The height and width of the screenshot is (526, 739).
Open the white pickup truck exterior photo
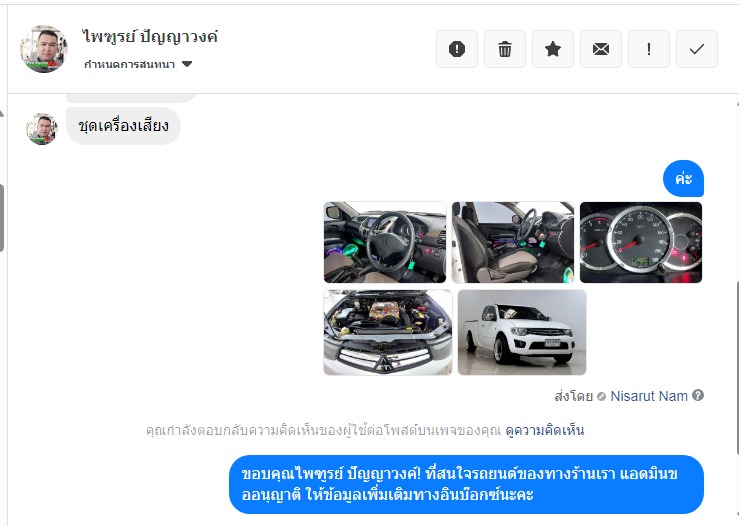point(522,332)
